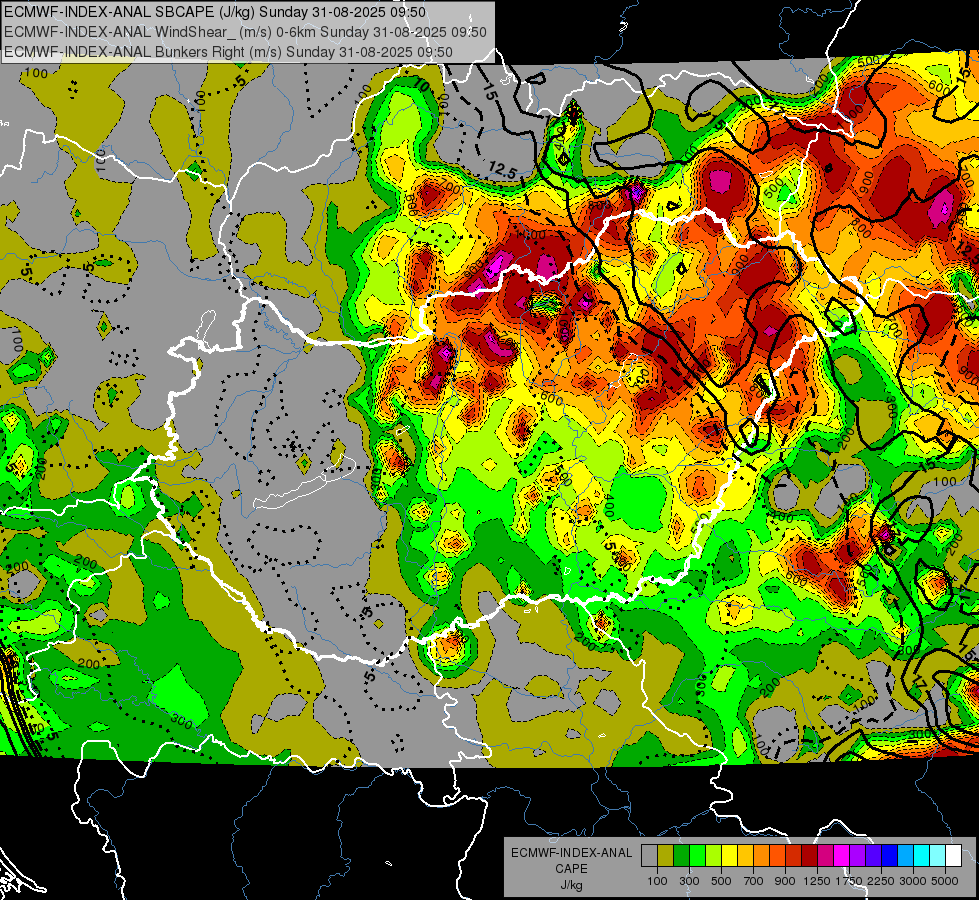This screenshot has height=900, width=979.
Task: Click the 5000 legend scale value
Action: click(x=945, y=881)
